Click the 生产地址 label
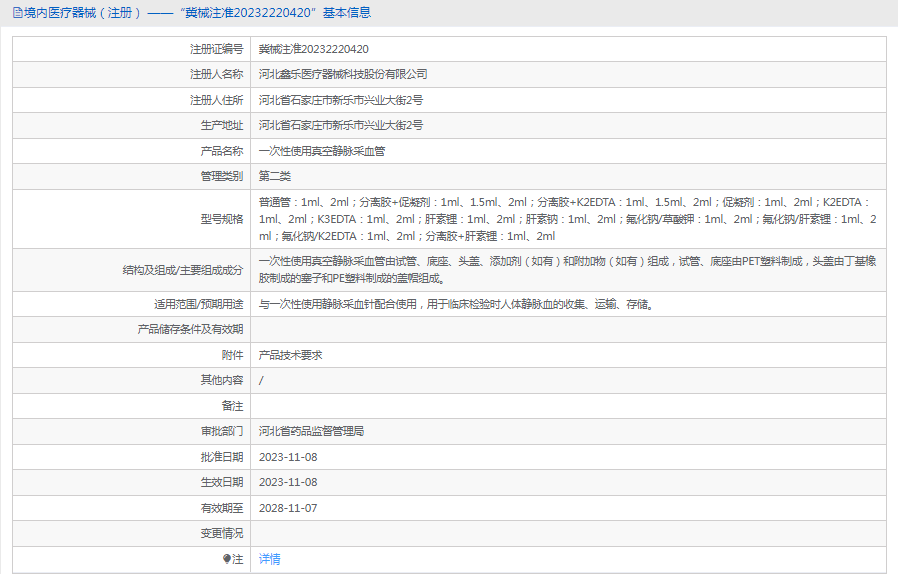Viewport: 898px width, 574px height. coord(222,125)
